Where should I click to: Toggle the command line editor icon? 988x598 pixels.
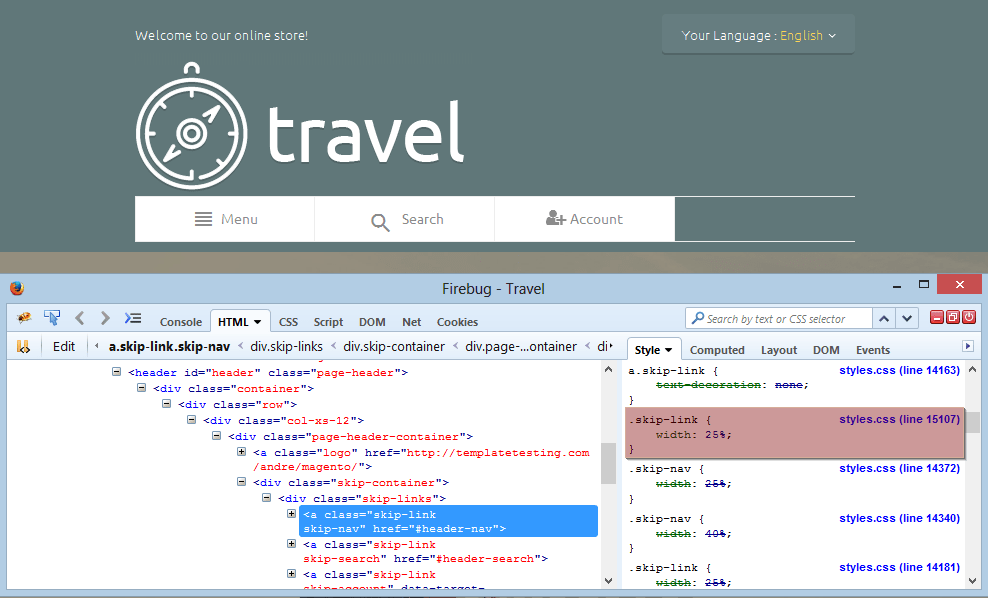click(132, 317)
